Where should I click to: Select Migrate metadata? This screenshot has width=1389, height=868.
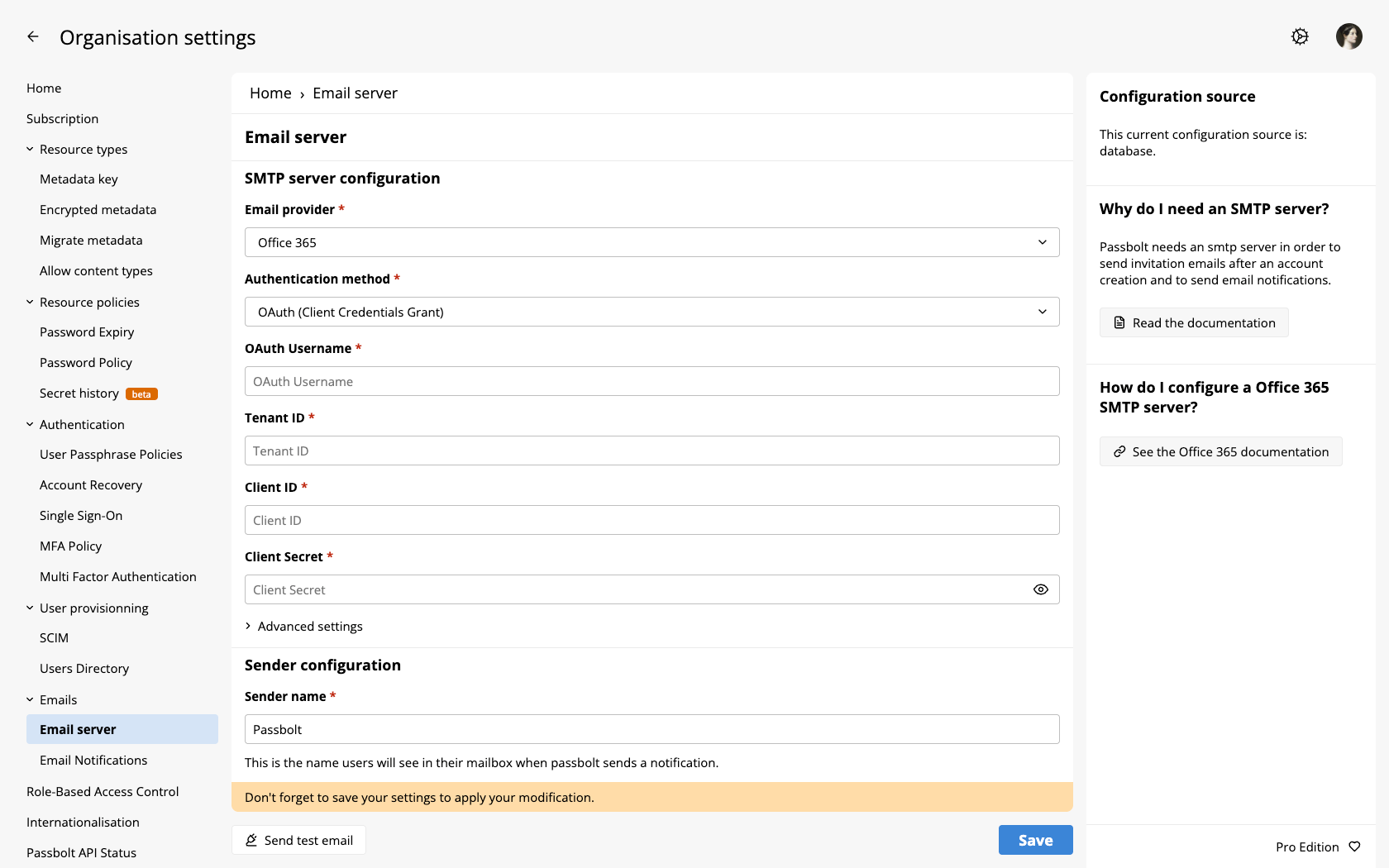click(91, 240)
